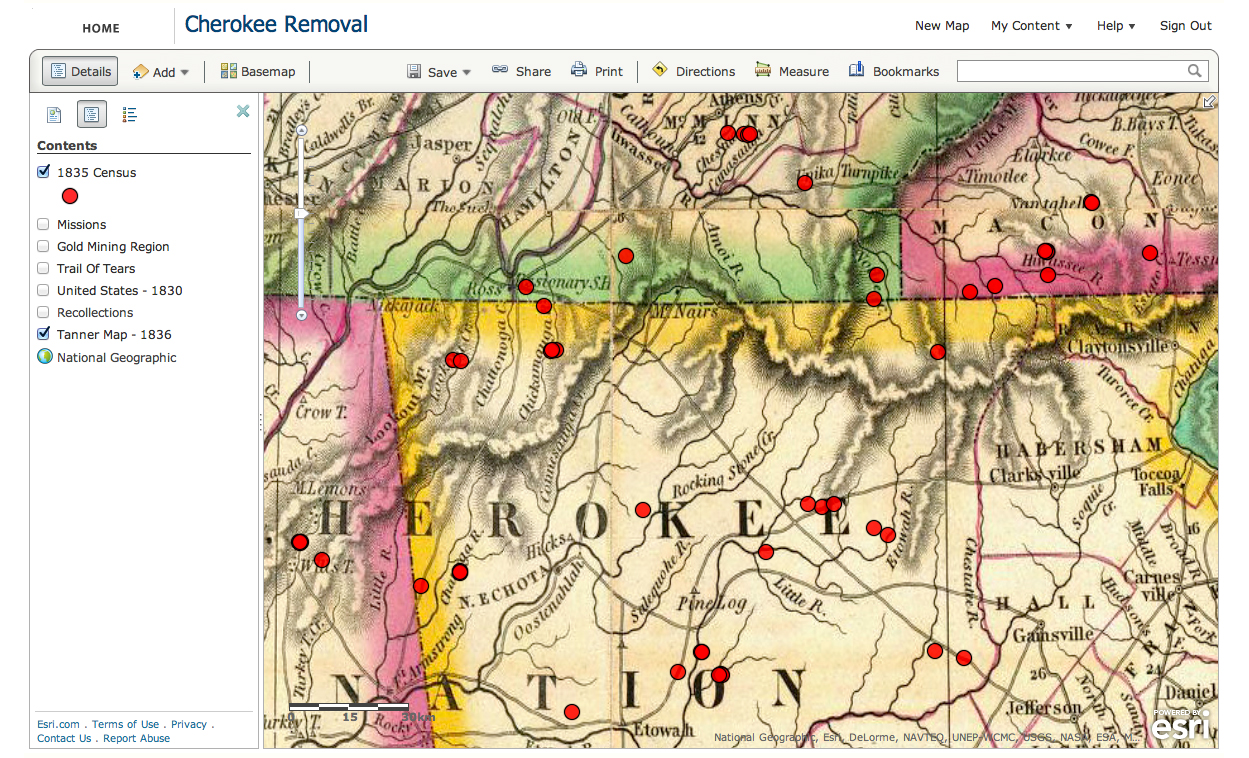The width and height of the screenshot is (1249, 758).
Task: Zoom in with the slider plus button
Action: (301, 131)
